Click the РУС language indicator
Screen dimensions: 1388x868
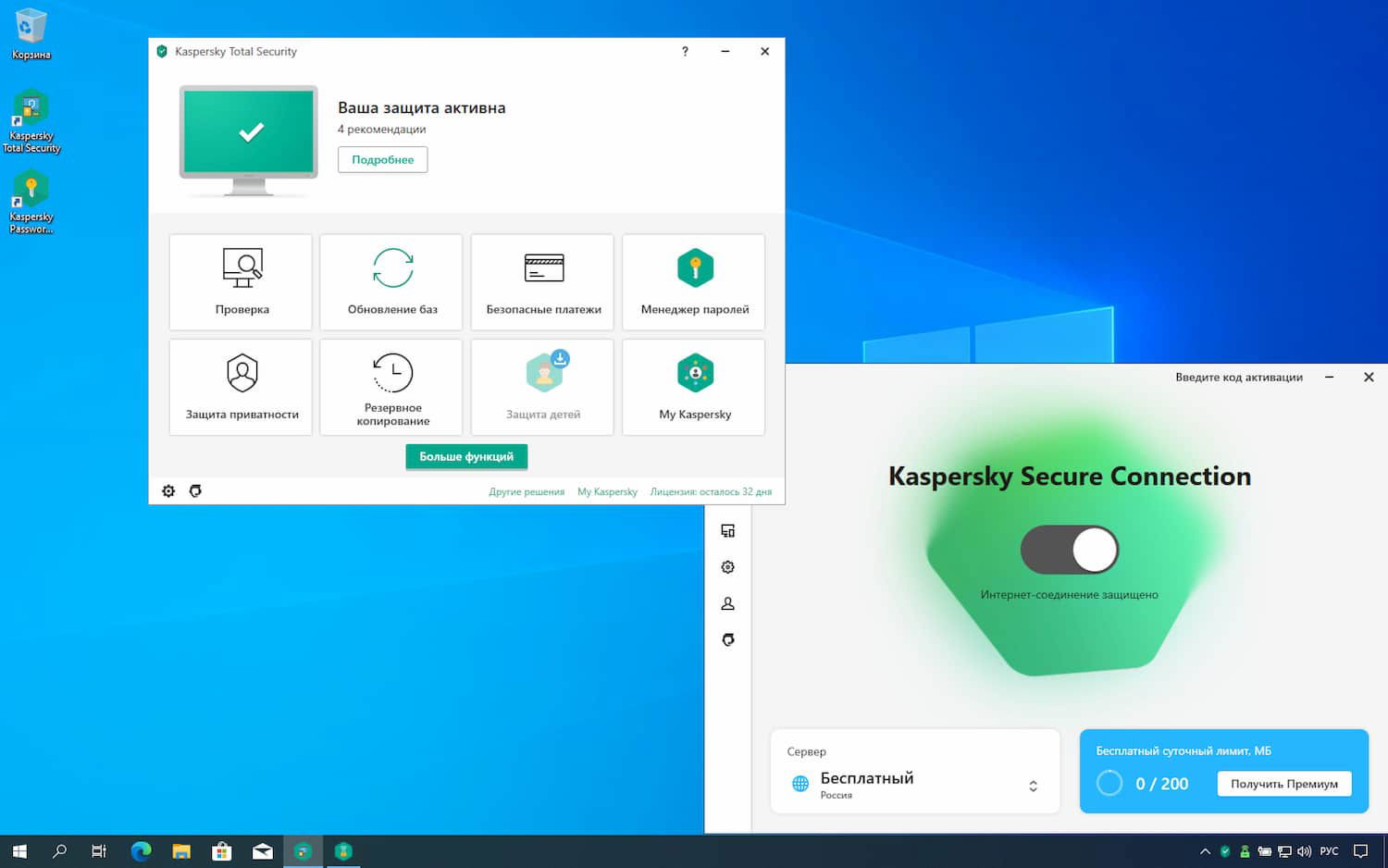(x=1329, y=851)
